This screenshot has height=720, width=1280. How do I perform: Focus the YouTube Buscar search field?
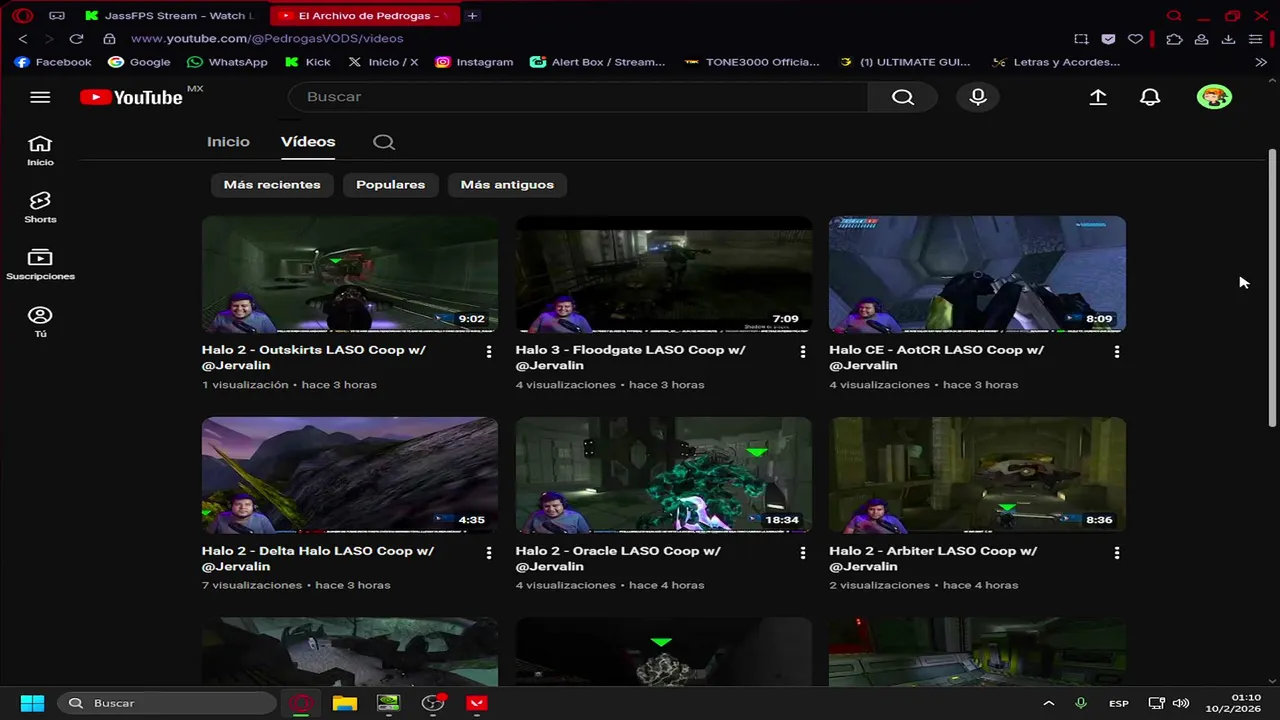[578, 97]
